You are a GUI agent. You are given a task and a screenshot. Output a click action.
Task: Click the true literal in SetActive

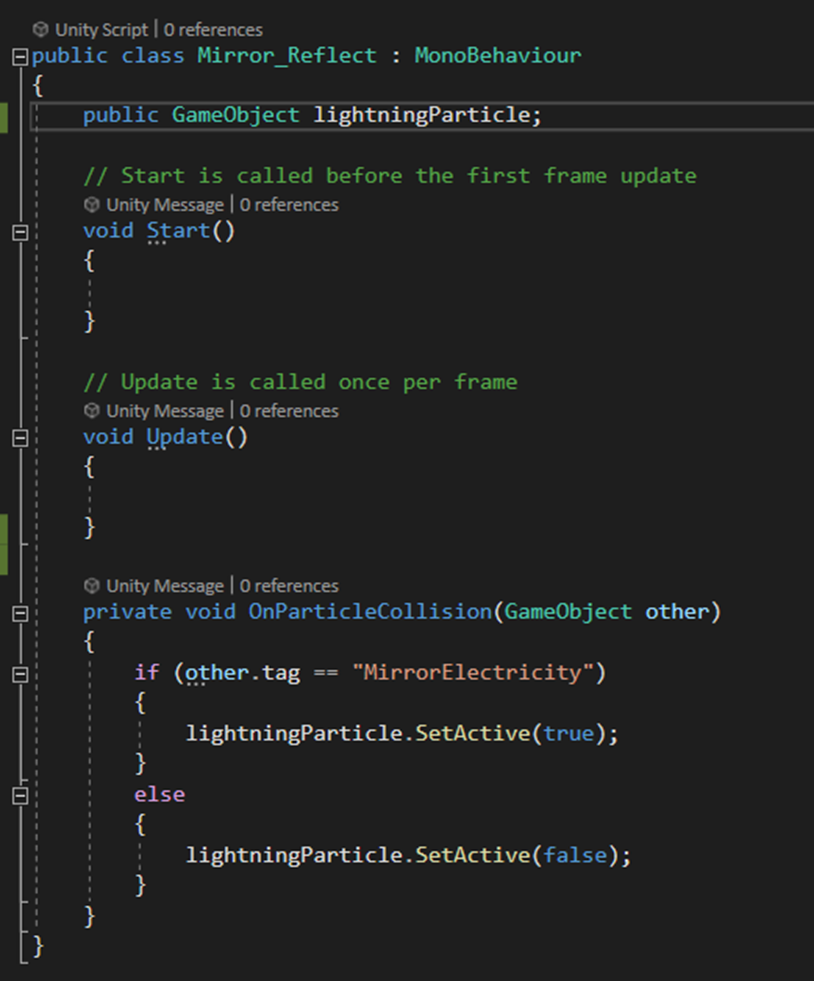[x=568, y=733]
